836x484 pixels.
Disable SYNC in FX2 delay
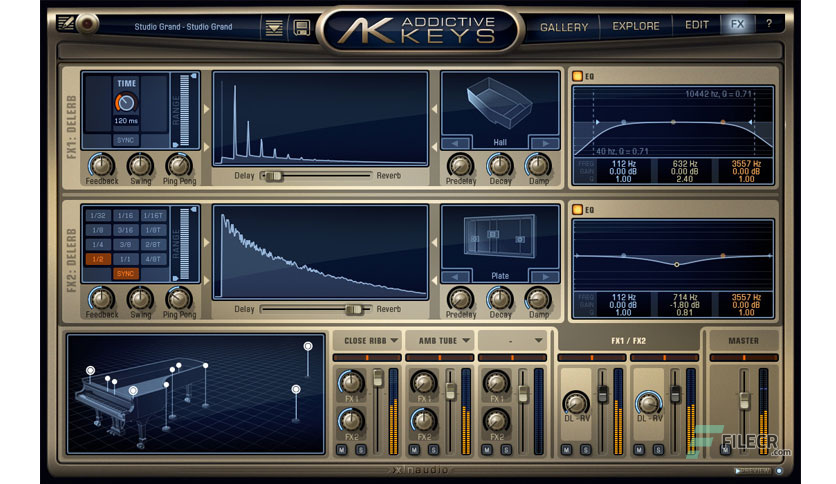tap(126, 273)
